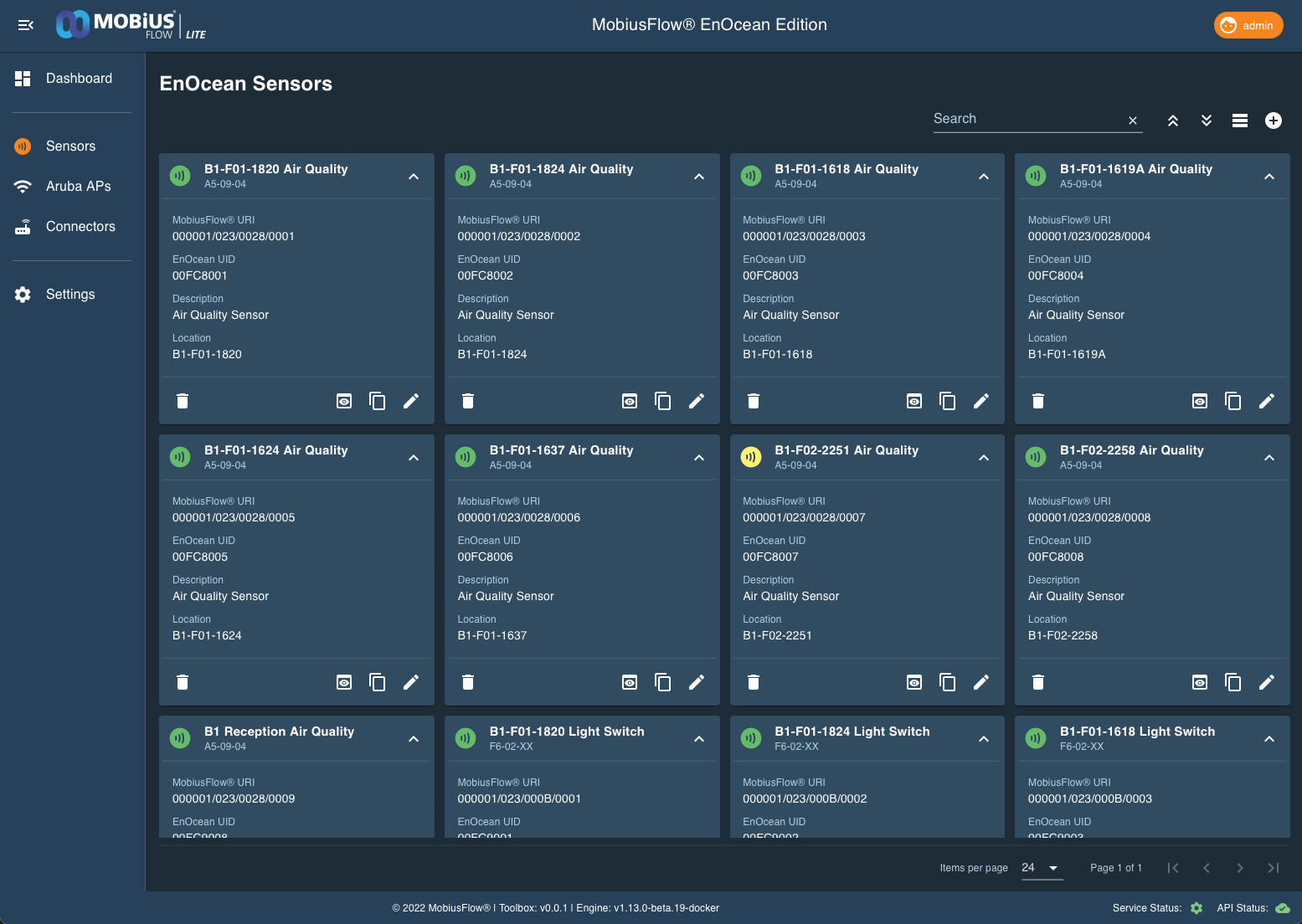Open Settings from the sidebar

pos(70,294)
